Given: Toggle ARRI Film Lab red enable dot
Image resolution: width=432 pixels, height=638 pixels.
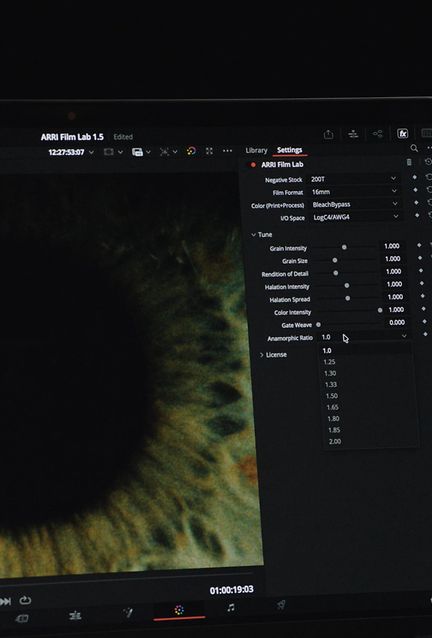Looking at the screenshot, I should coord(253,165).
